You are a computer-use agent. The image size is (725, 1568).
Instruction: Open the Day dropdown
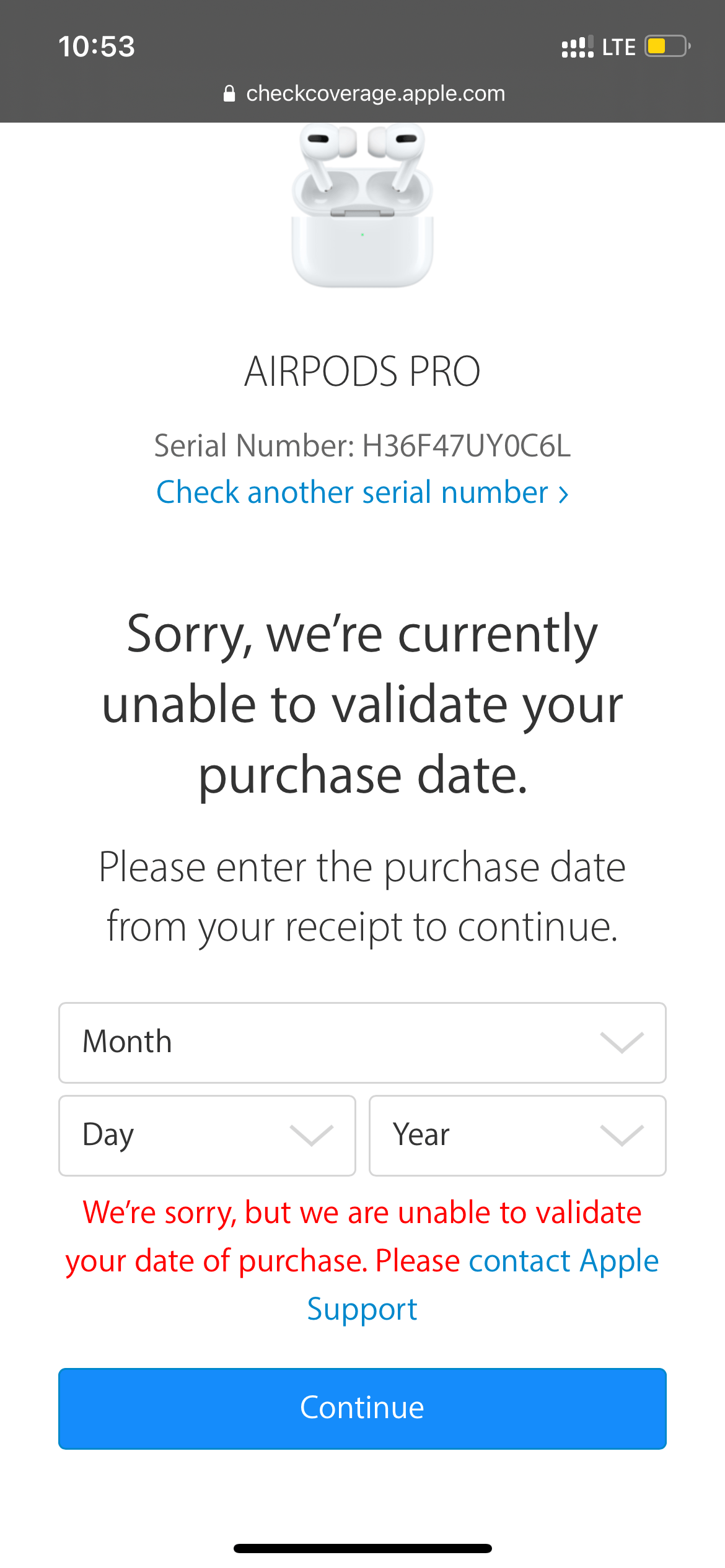[x=207, y=1136]
